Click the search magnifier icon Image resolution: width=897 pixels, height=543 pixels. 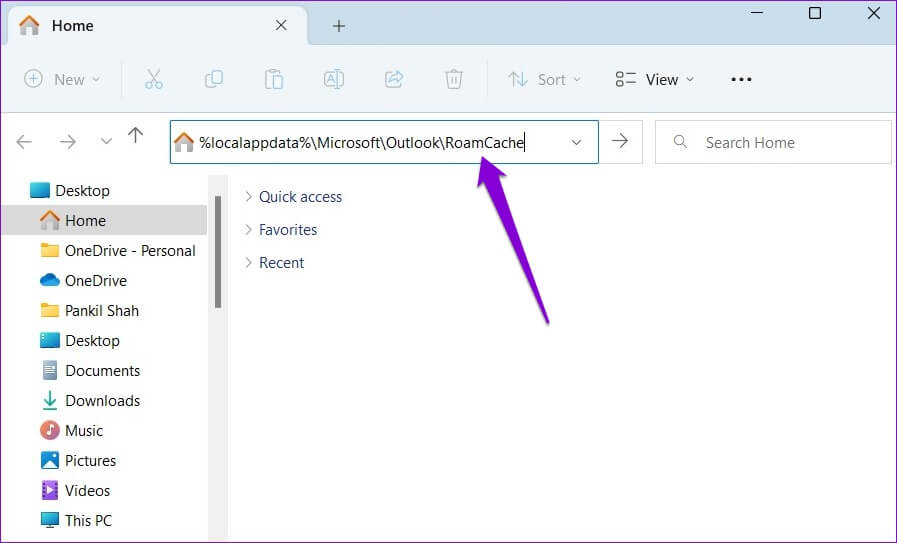680,141
